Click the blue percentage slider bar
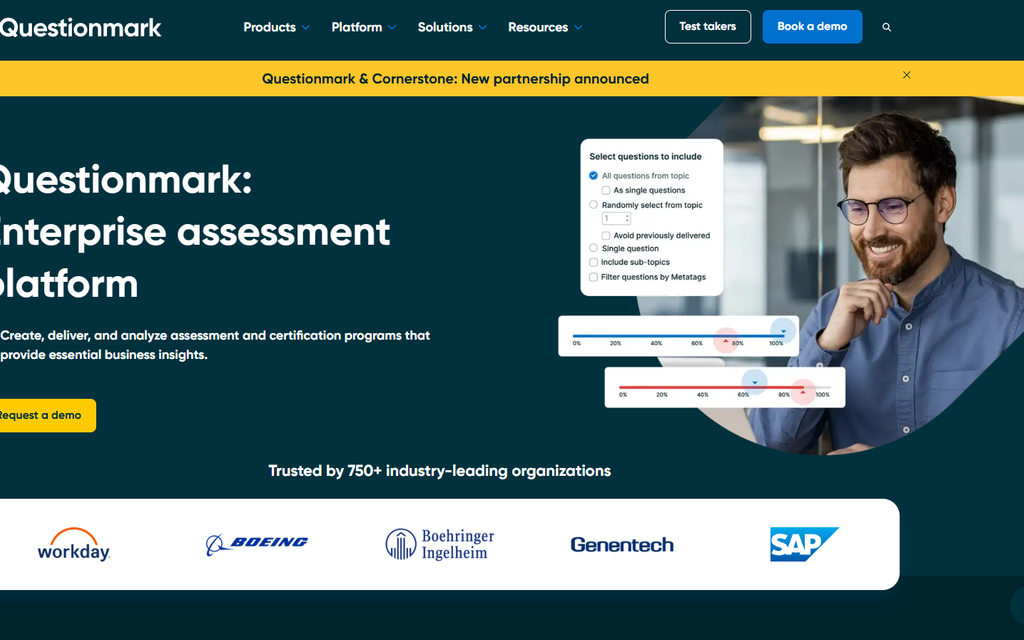 point(678,336)
